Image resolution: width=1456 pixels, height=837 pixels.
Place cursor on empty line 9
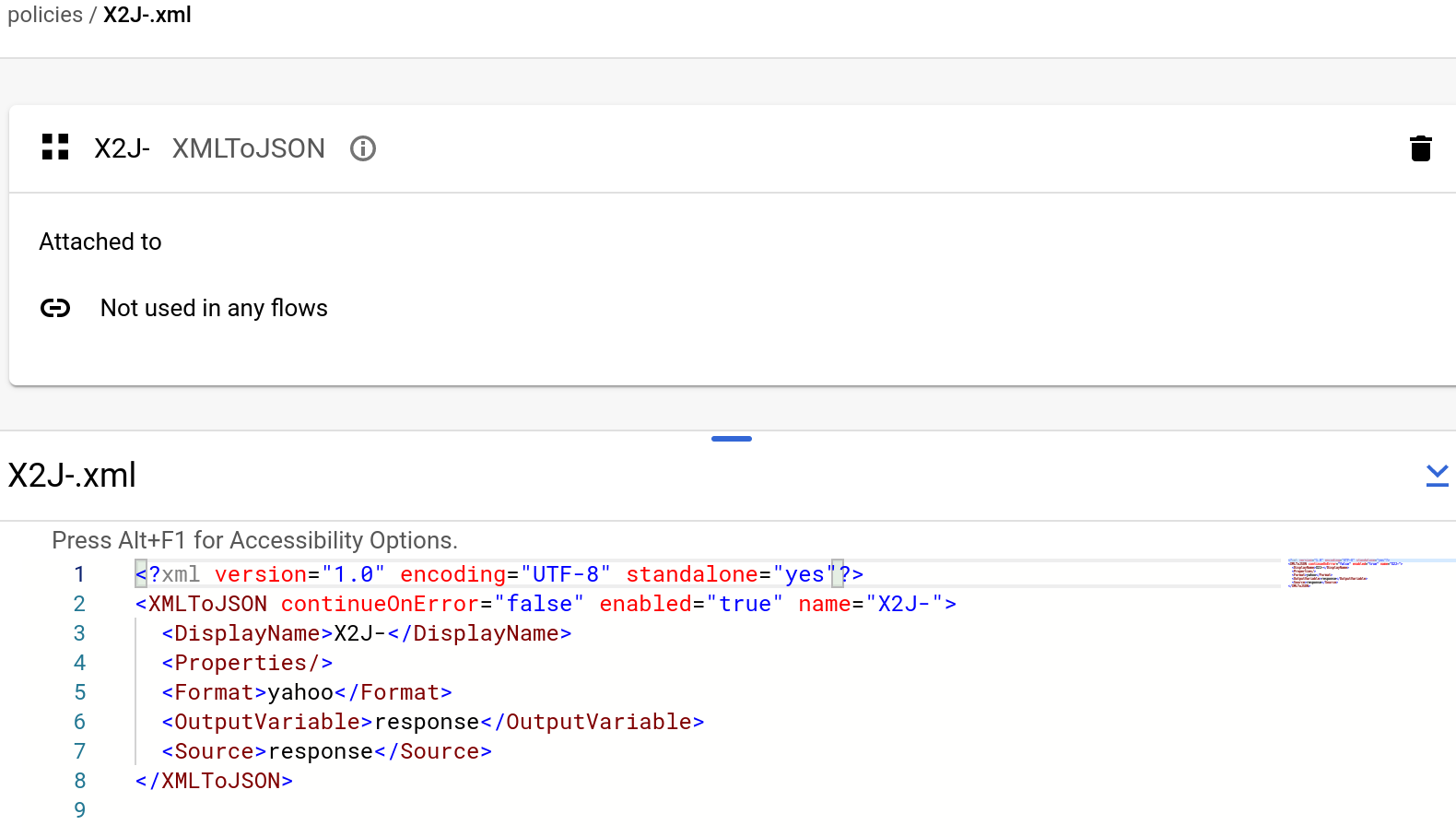tap(369, 810)
